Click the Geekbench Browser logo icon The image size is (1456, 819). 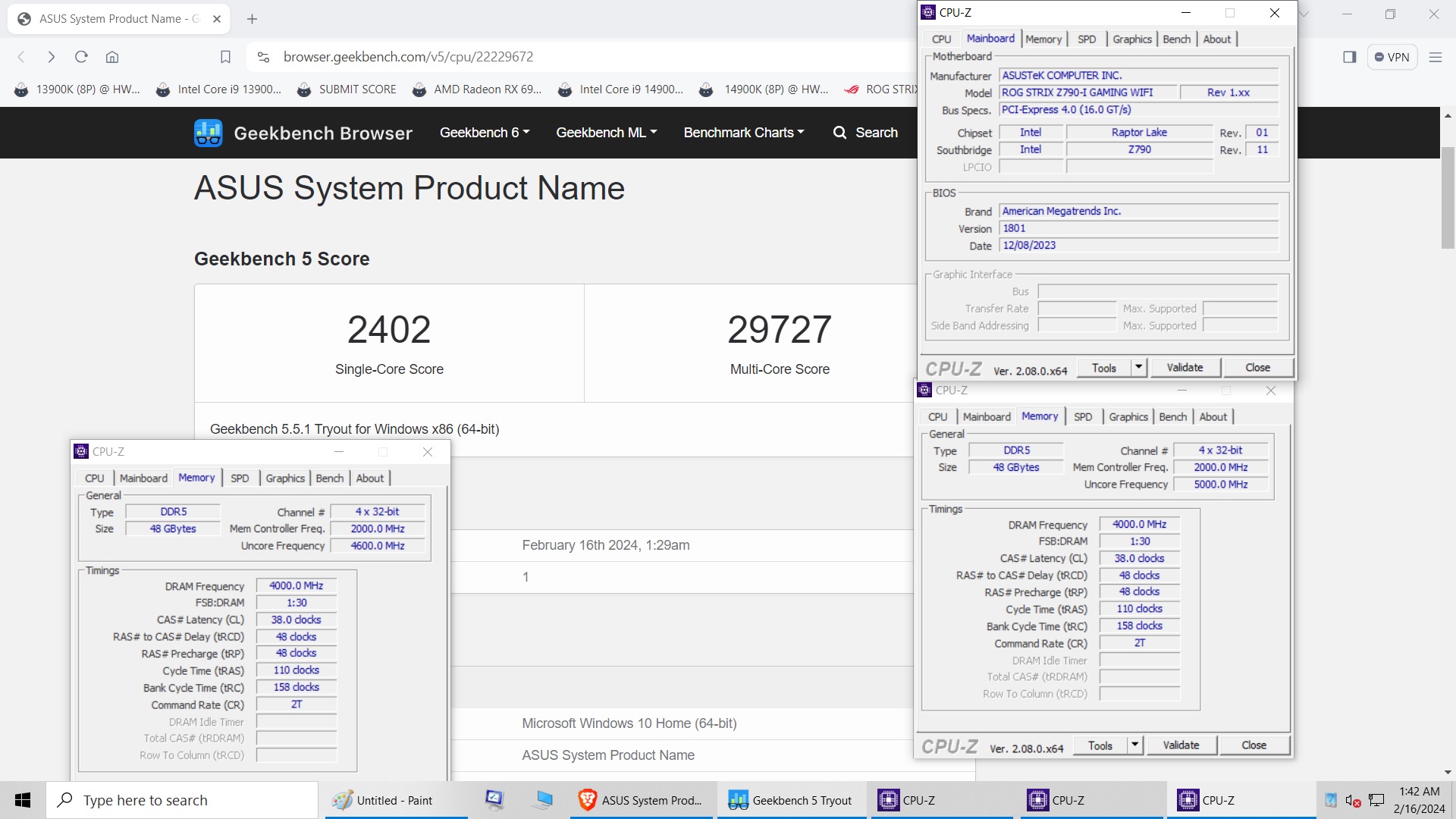point(208,133)
